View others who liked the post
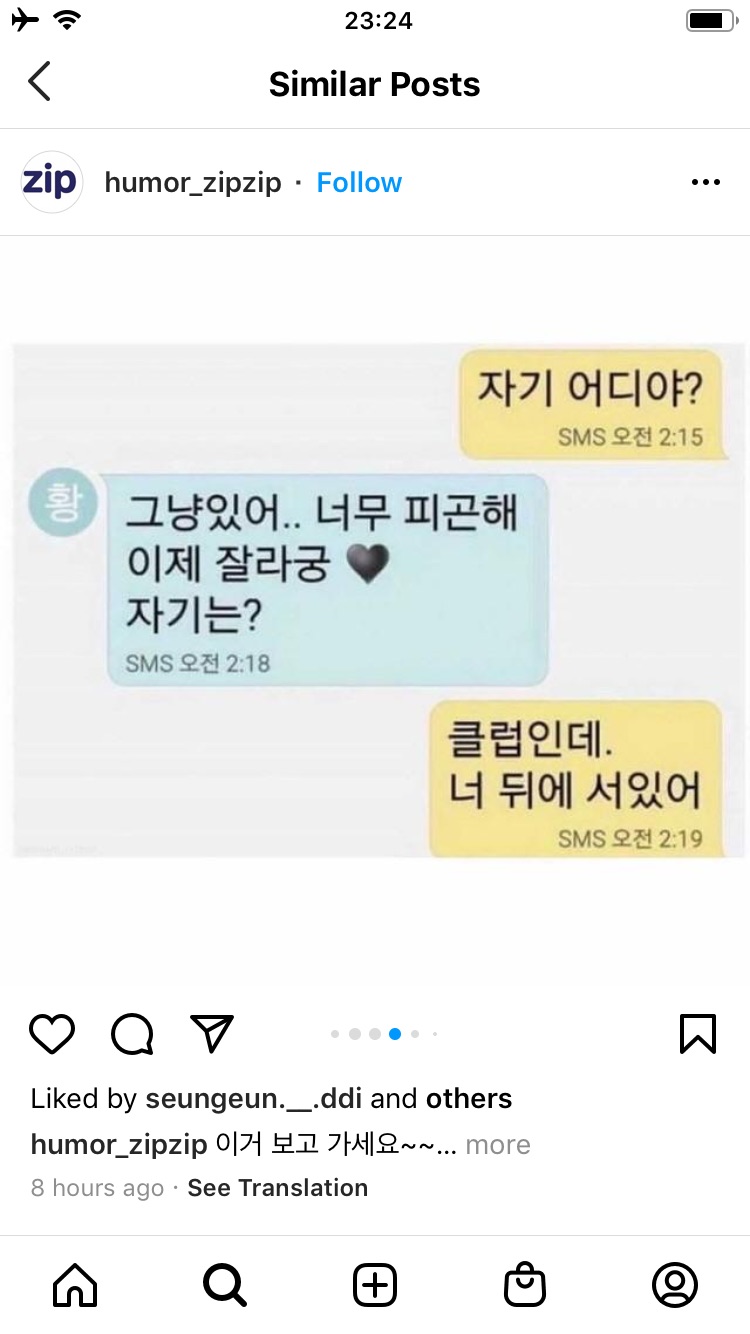Screen dimensions: 750x1334 pyautogui.click(x=469, y=1098)
